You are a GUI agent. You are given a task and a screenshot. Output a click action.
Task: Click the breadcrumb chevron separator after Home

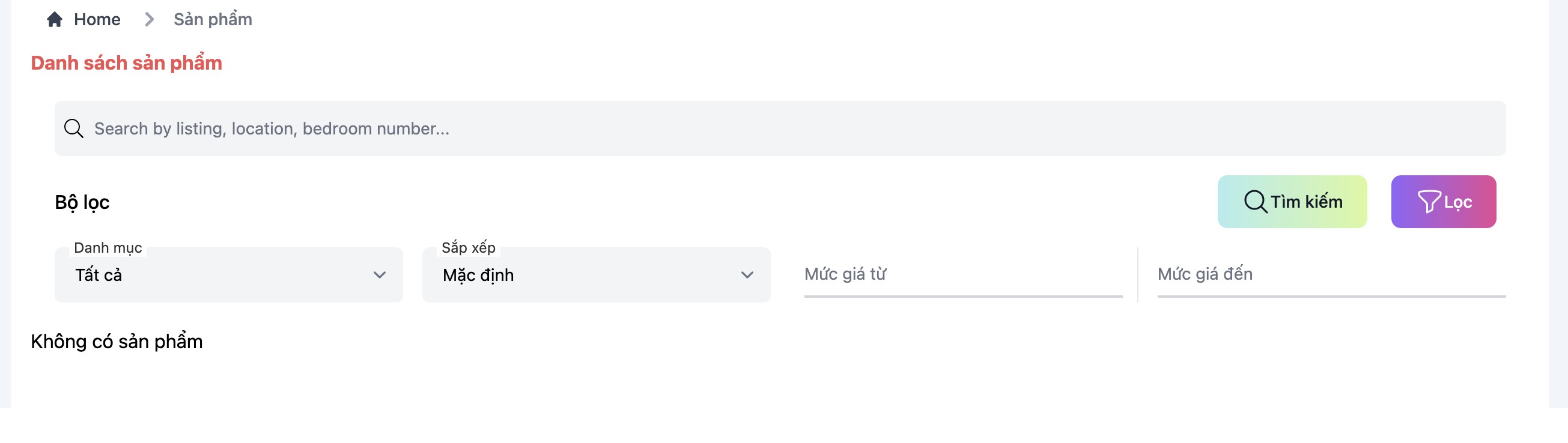click(148, 19)
